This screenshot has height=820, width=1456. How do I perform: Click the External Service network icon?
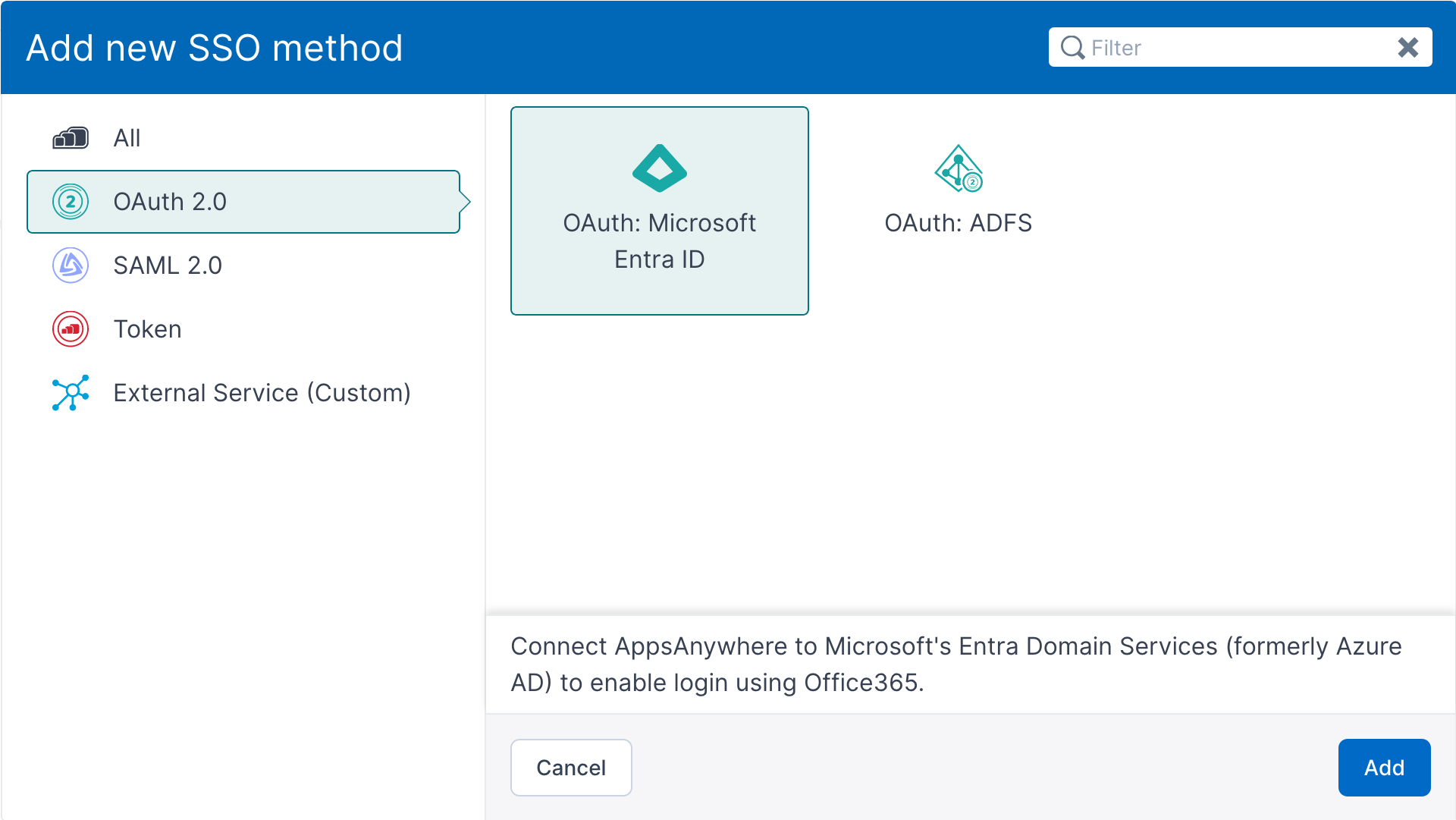(71, 393)
